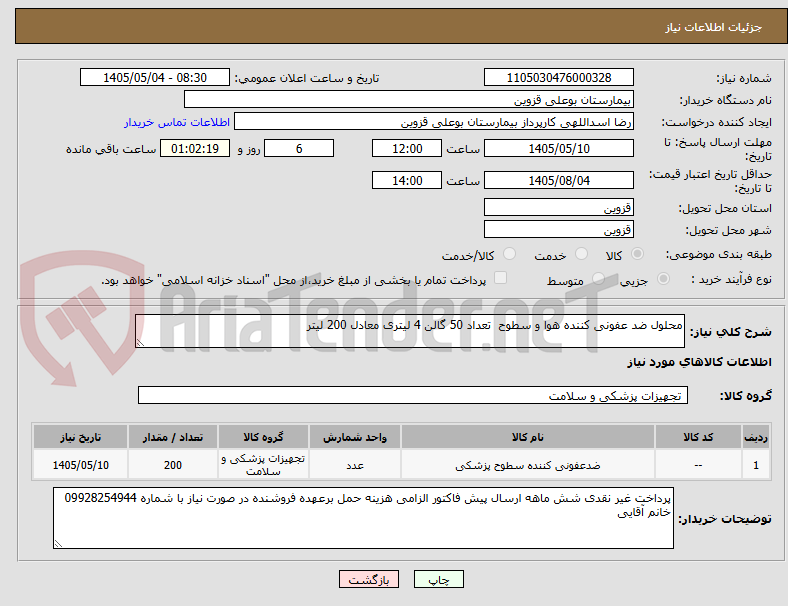The width and height of the screenshot is (788, 606).
Task: Select the کالا/خدمت radio button
Action: (510, 254)
